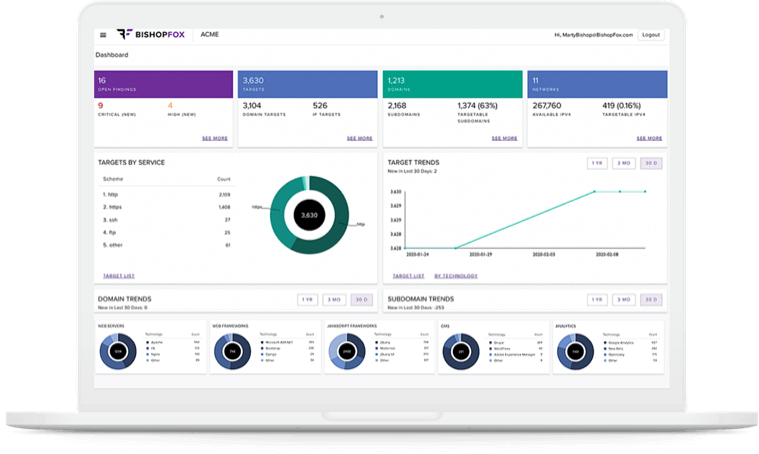Click the purple Open Findings card header
This screenshot has width=759, height=454.
tap(163, 84)
